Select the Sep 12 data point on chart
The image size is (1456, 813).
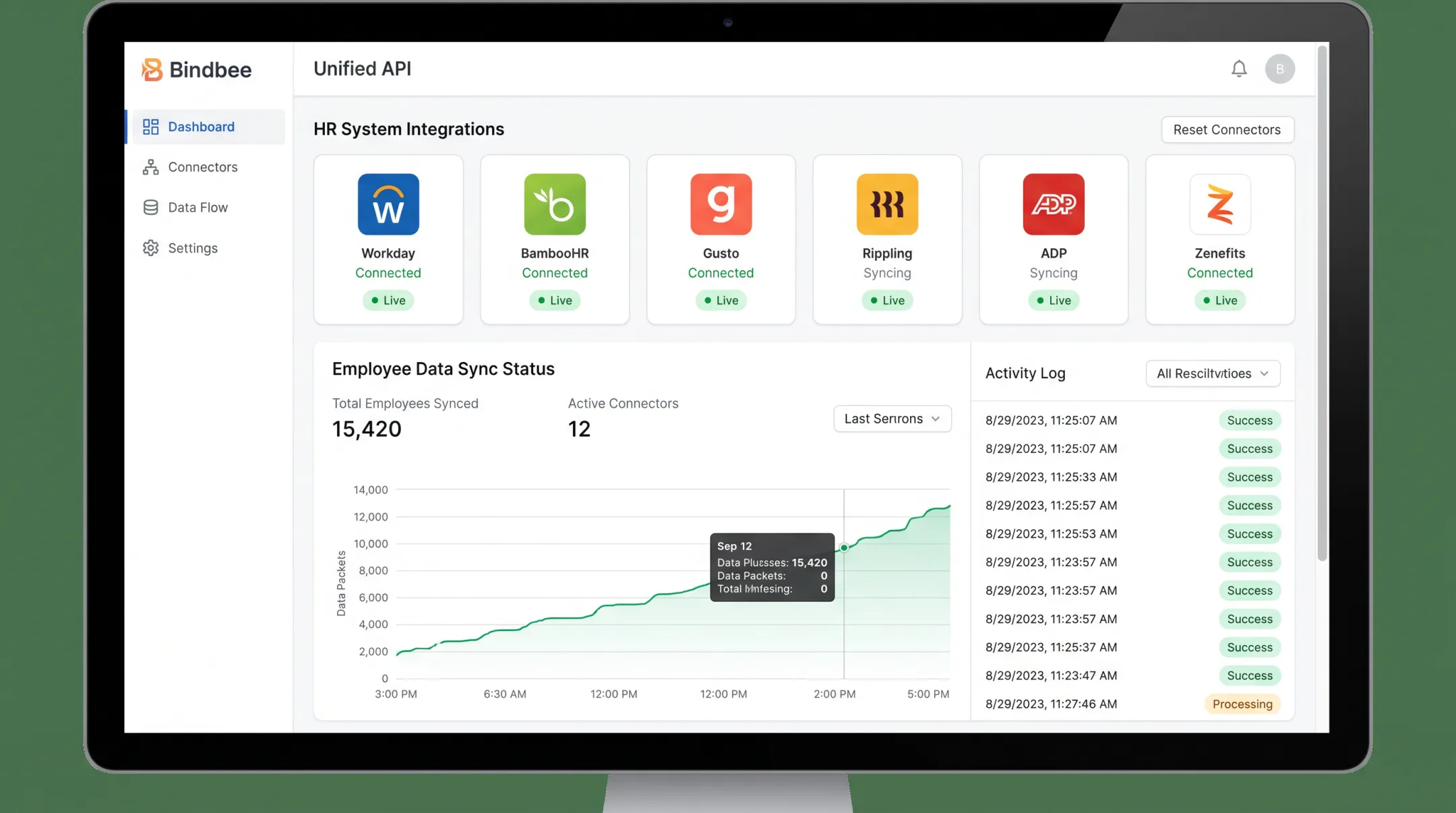click(844, 548)
